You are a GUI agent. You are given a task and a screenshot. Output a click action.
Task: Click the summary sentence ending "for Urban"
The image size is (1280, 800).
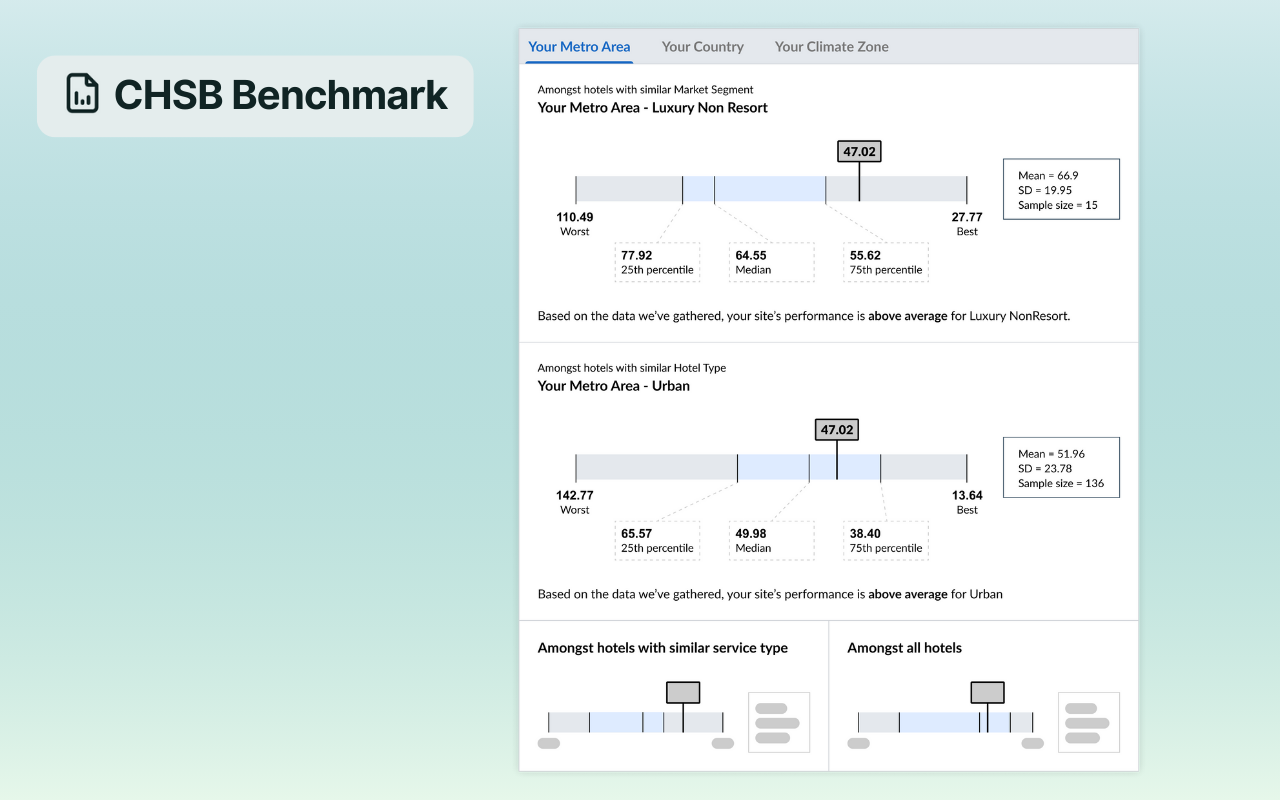[x=770, y=594]
